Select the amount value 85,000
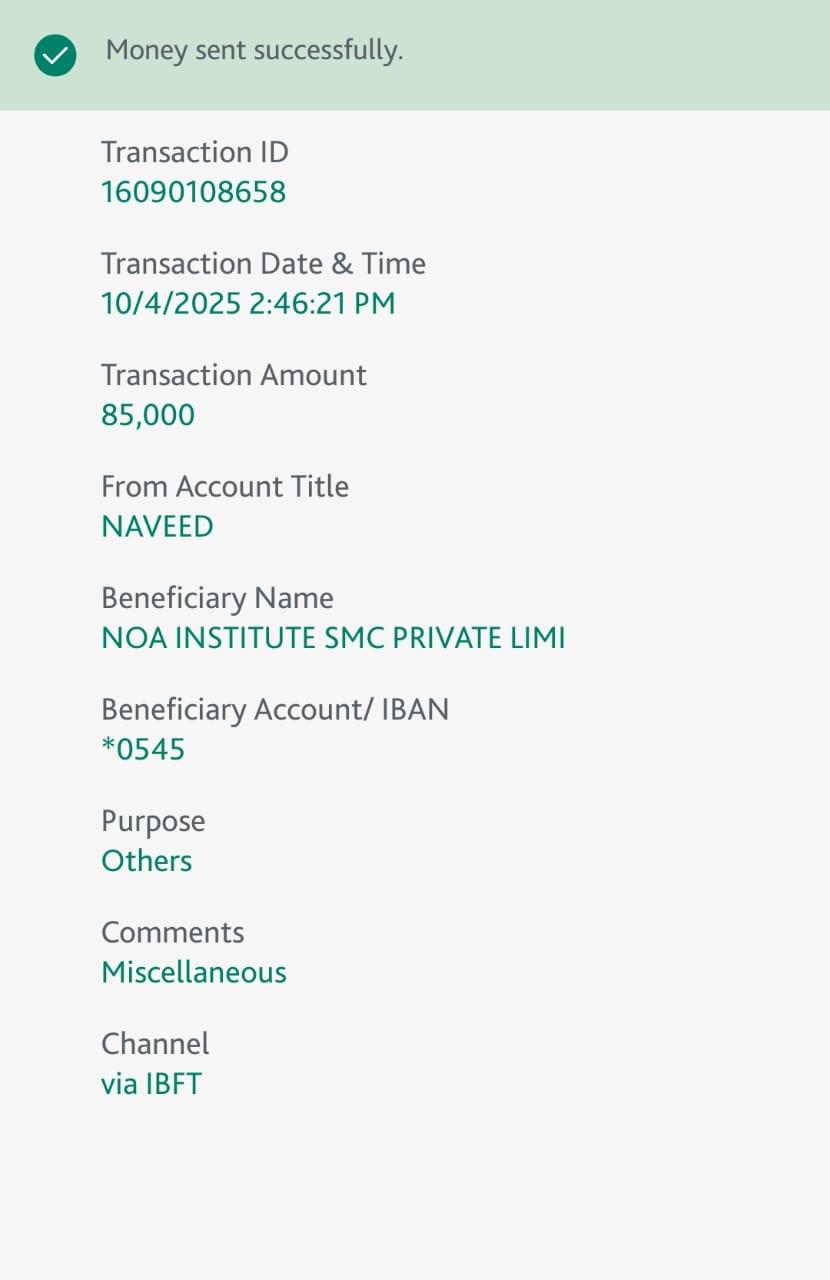This screenshot has height=1280, width=830. point(148,415)
